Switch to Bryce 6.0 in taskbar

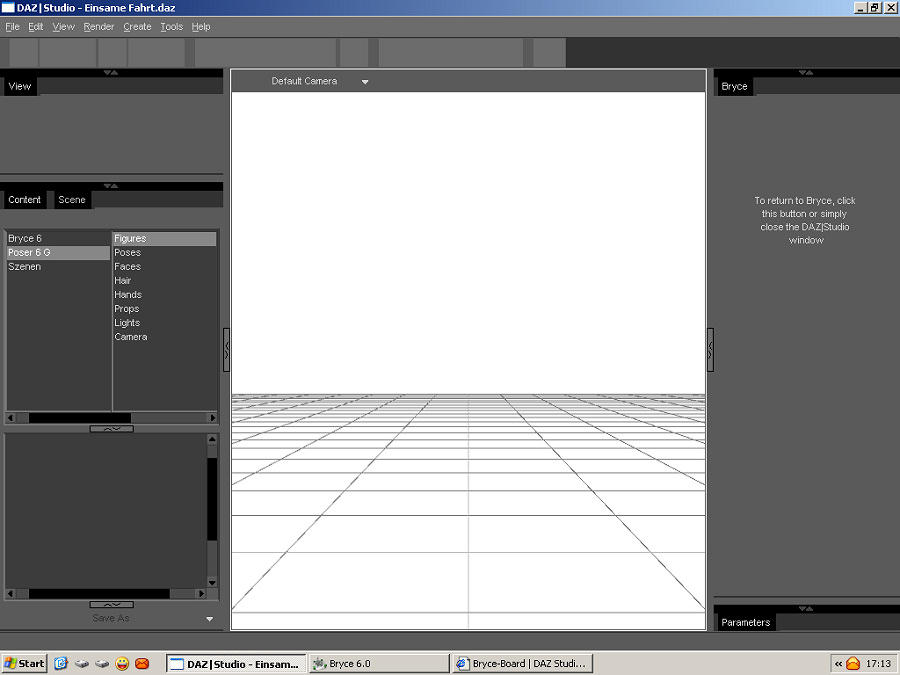[379, 664]
